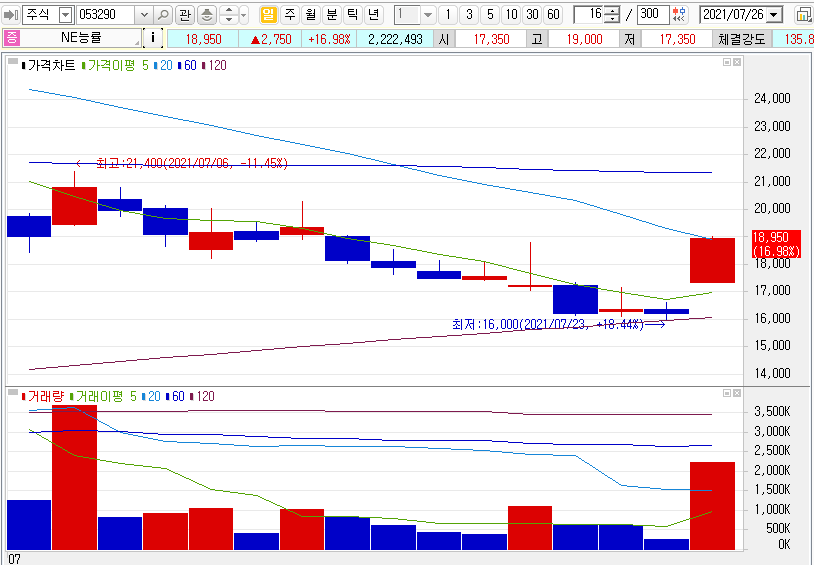Click the price chart panel maximize icon
Viewport: 814px width, 565px height.
pos(727,62)
